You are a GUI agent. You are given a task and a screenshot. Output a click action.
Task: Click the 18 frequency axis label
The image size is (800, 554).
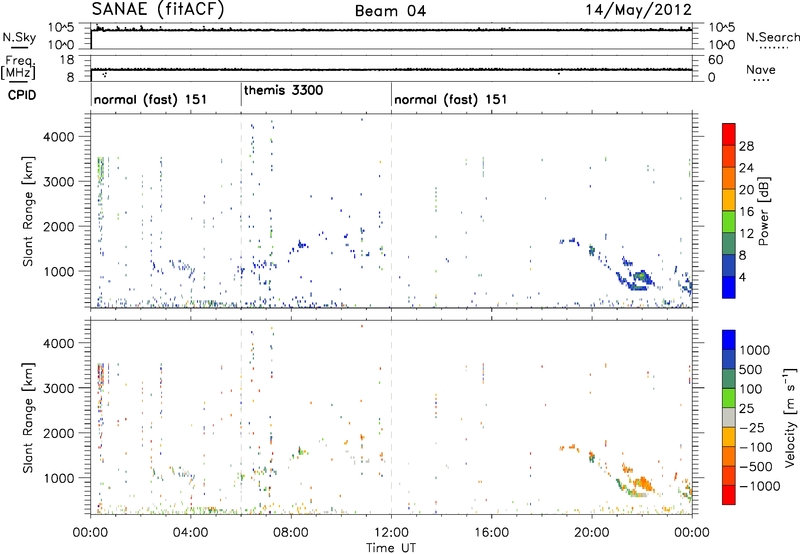pos(66,60)
